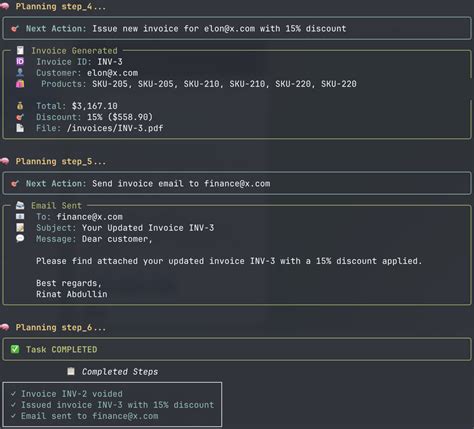Click the green checkmark beside Task COMPLETED

point(15,349)
